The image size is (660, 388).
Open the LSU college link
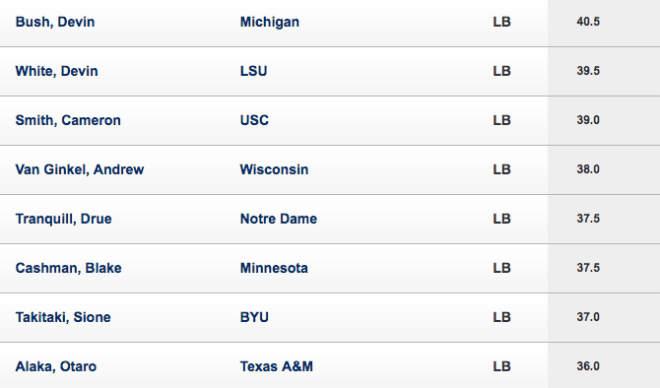[253, 71]
